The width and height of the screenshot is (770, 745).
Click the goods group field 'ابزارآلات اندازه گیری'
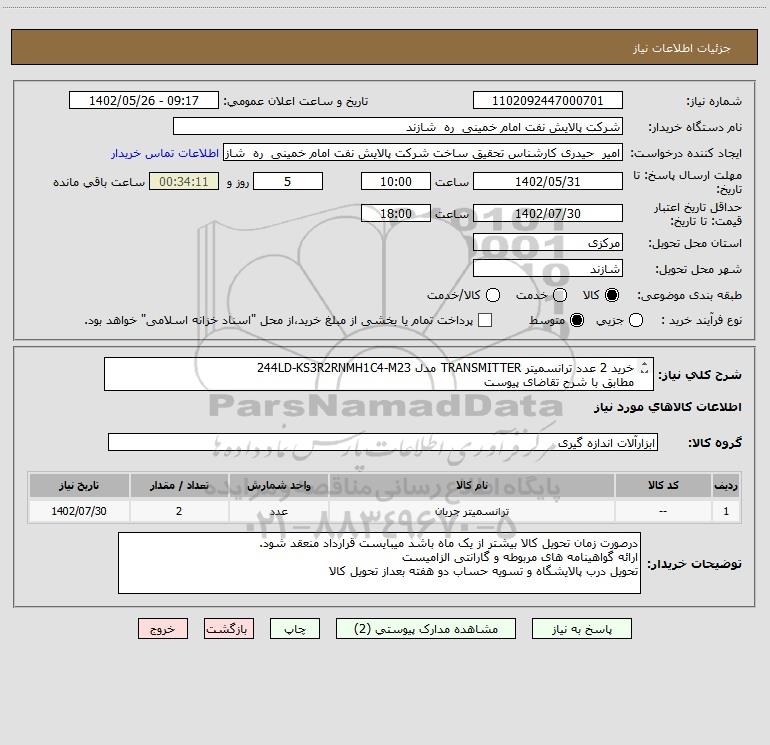383,442
